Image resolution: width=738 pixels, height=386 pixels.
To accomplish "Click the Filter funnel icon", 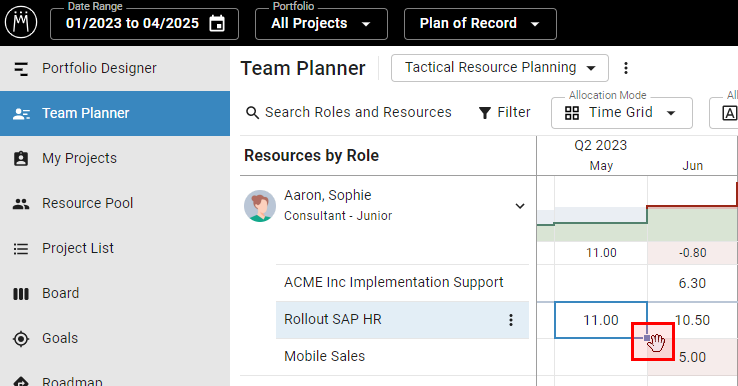I will pyautogui.click(x=485, y=113).
